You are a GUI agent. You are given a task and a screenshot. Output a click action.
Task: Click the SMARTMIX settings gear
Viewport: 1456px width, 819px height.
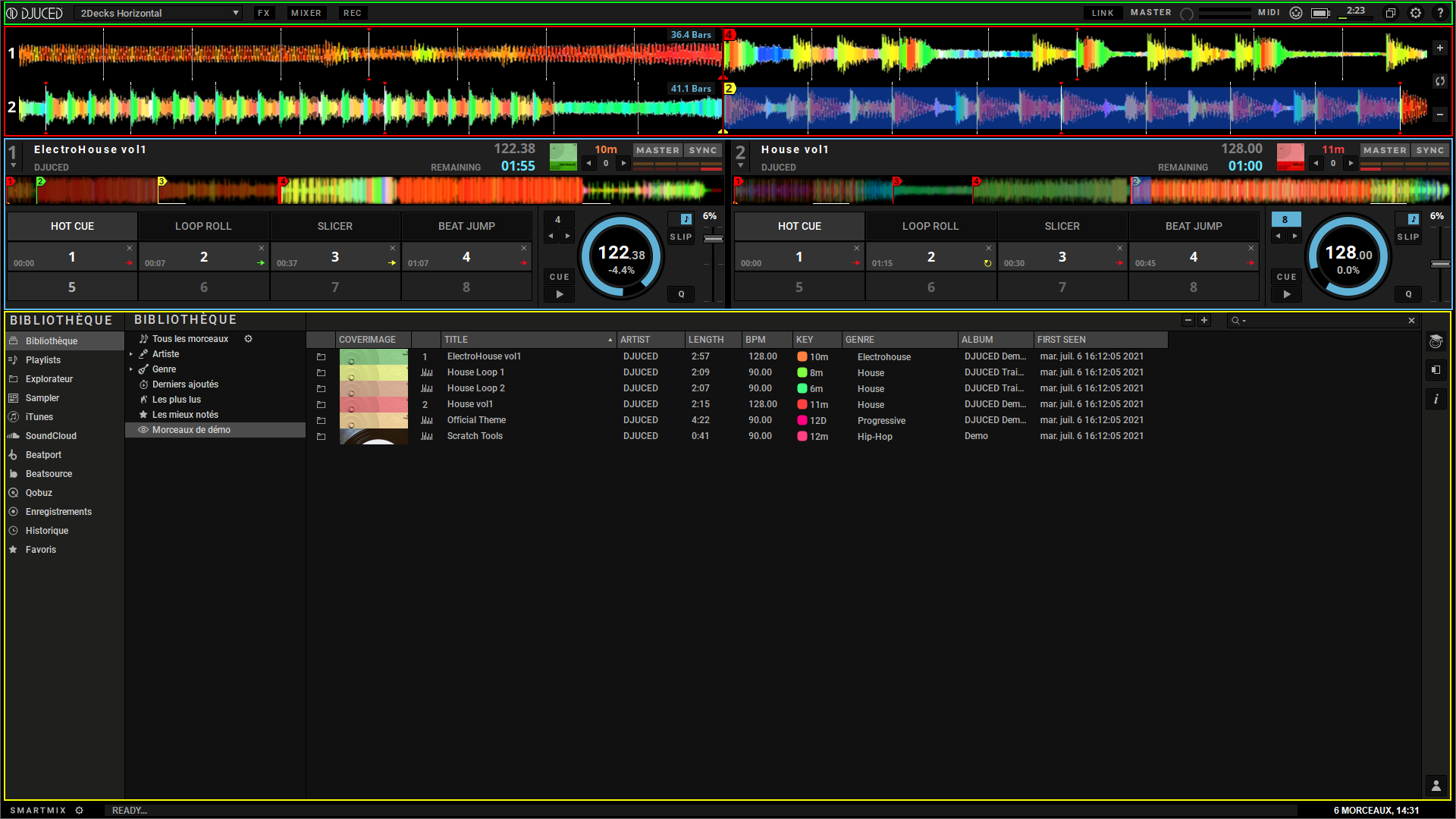pyautogui.click(x=80, y=810)
